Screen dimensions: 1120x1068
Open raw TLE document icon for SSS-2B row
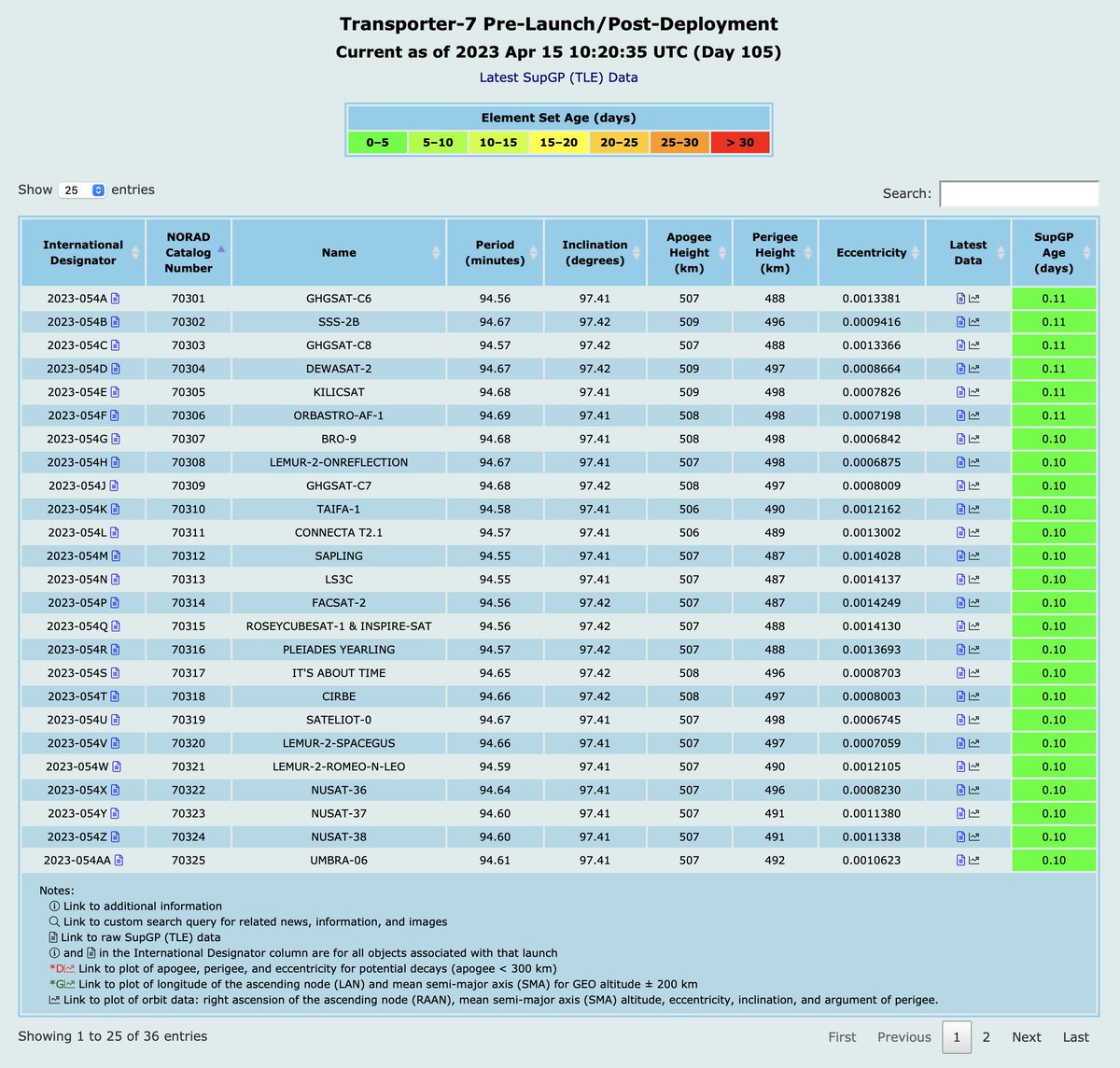pos(960,322)
